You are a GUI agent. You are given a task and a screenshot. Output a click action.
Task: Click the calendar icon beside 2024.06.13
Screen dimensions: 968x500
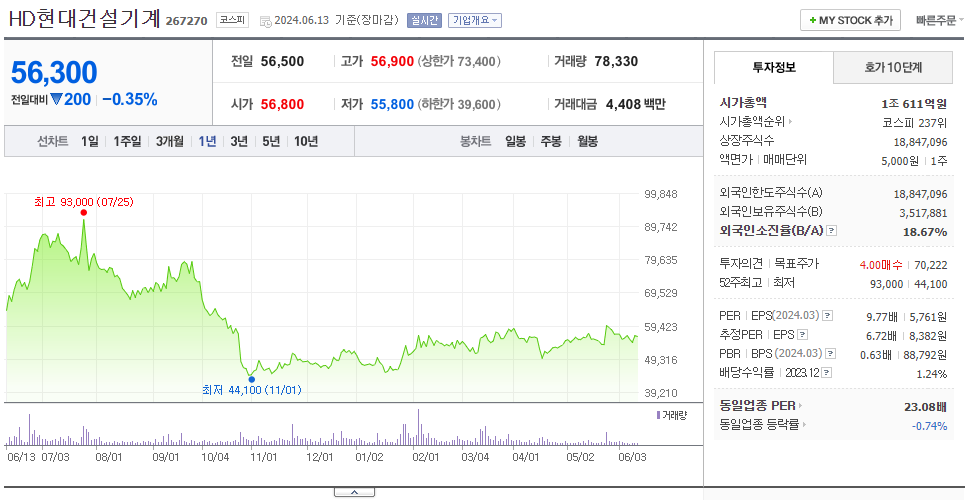coord(265,21)
